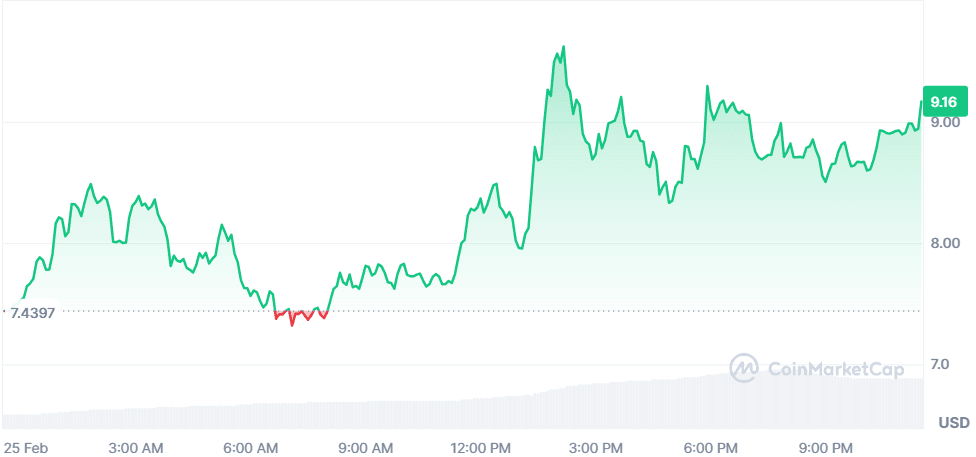Select the 8.00 y-axis price label
The height and width of the screenshot is (457, 976).
(945, 243)
